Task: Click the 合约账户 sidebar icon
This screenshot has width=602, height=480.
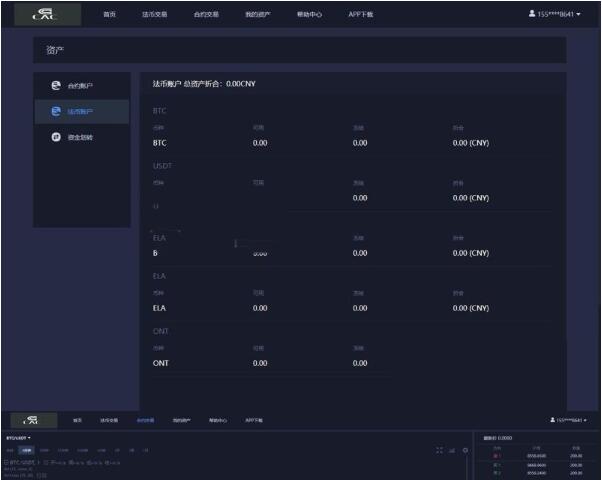Action: (x=56, y=85)
